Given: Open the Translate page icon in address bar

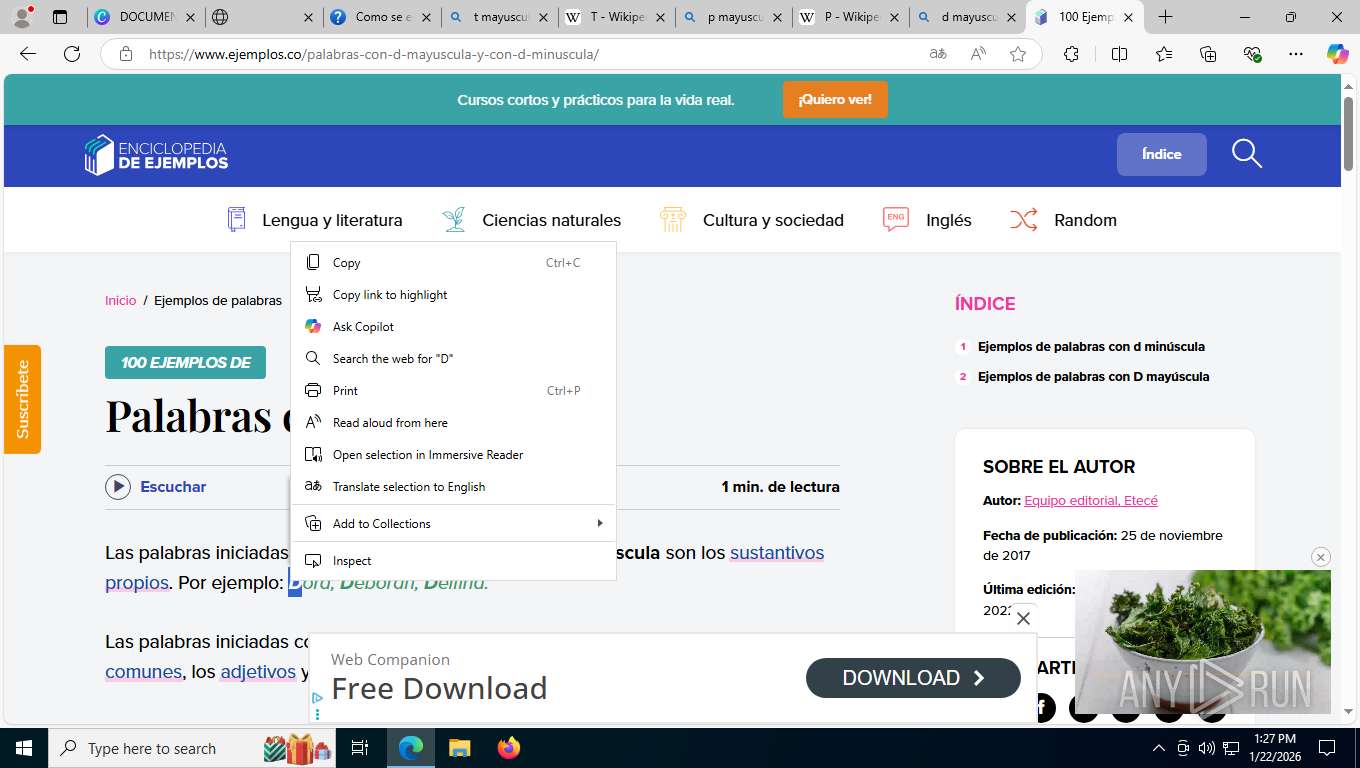Looking at the screenshot, I should pyautogui.click(x=938, y=54).
